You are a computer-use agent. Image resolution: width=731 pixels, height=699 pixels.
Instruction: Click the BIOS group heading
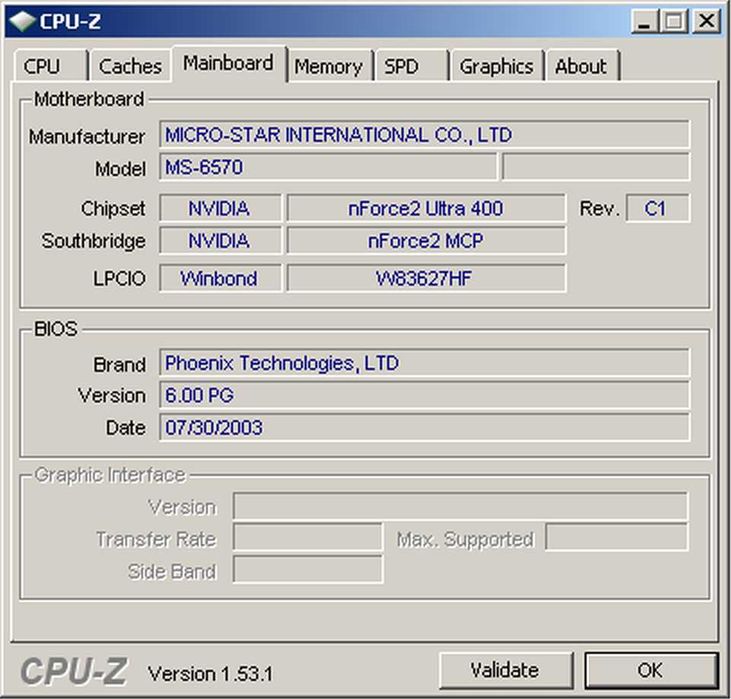(55, 329)
